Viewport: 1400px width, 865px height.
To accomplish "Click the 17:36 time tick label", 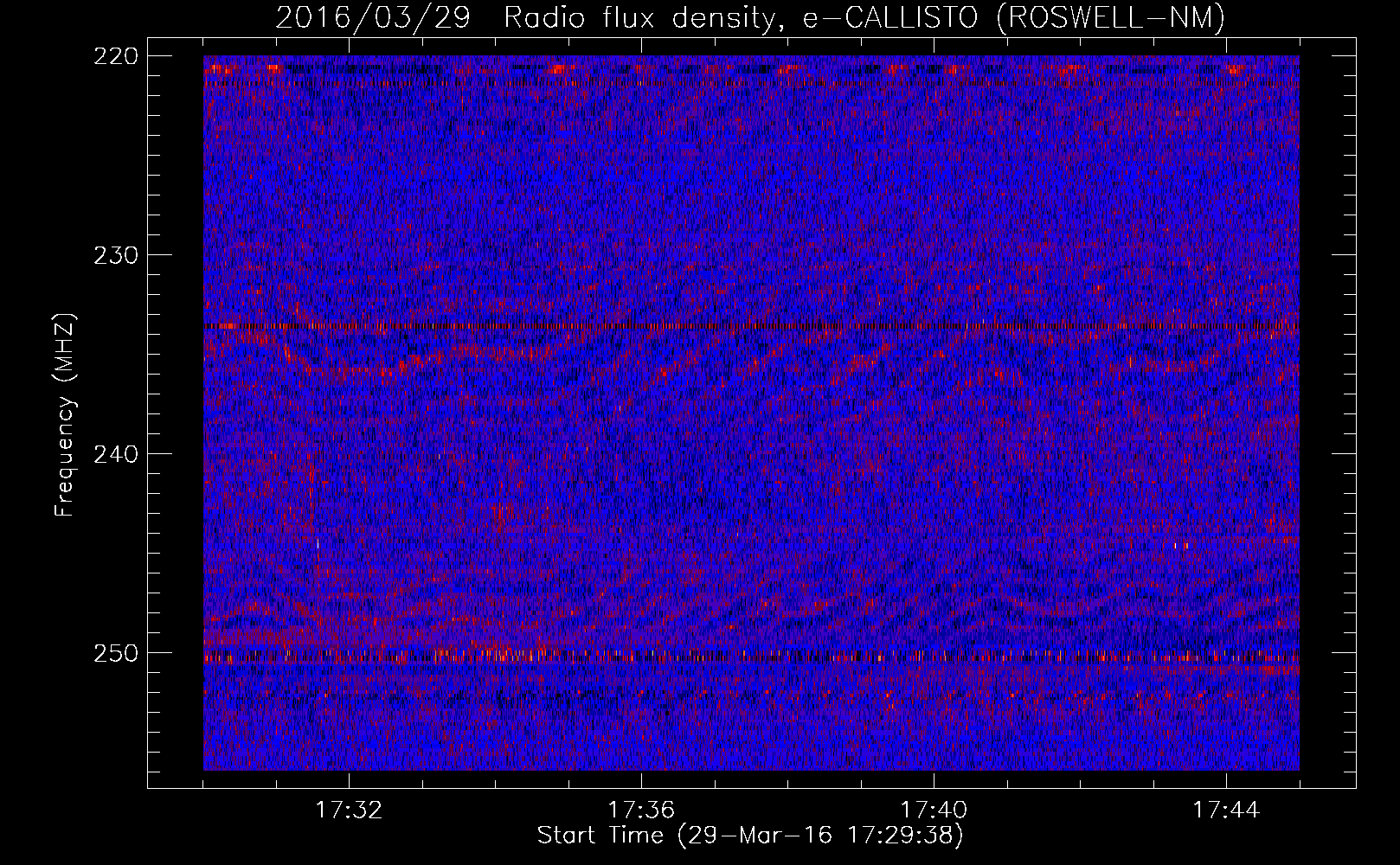I will click(641, 811).
